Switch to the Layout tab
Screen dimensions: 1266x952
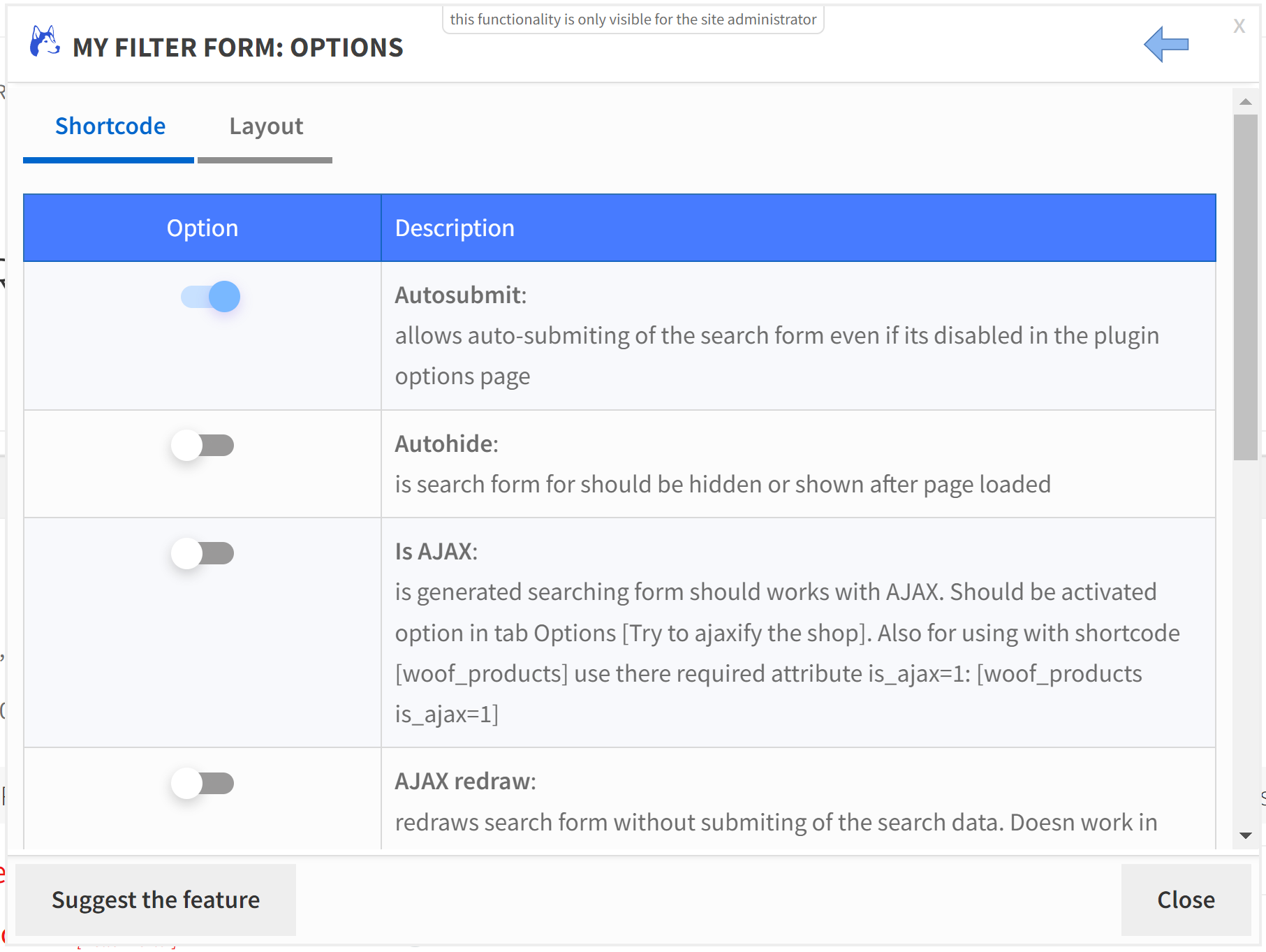(265, 127)
